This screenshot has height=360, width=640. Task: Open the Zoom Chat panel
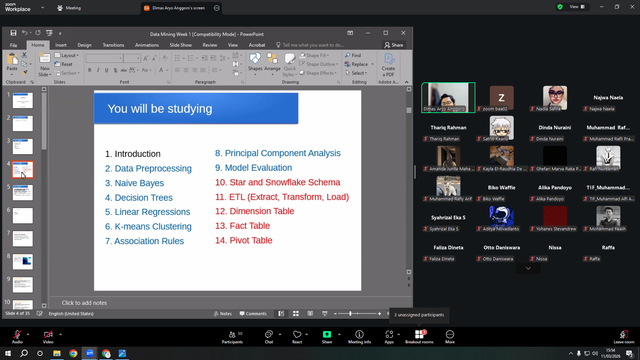click(x=269, y=337)
